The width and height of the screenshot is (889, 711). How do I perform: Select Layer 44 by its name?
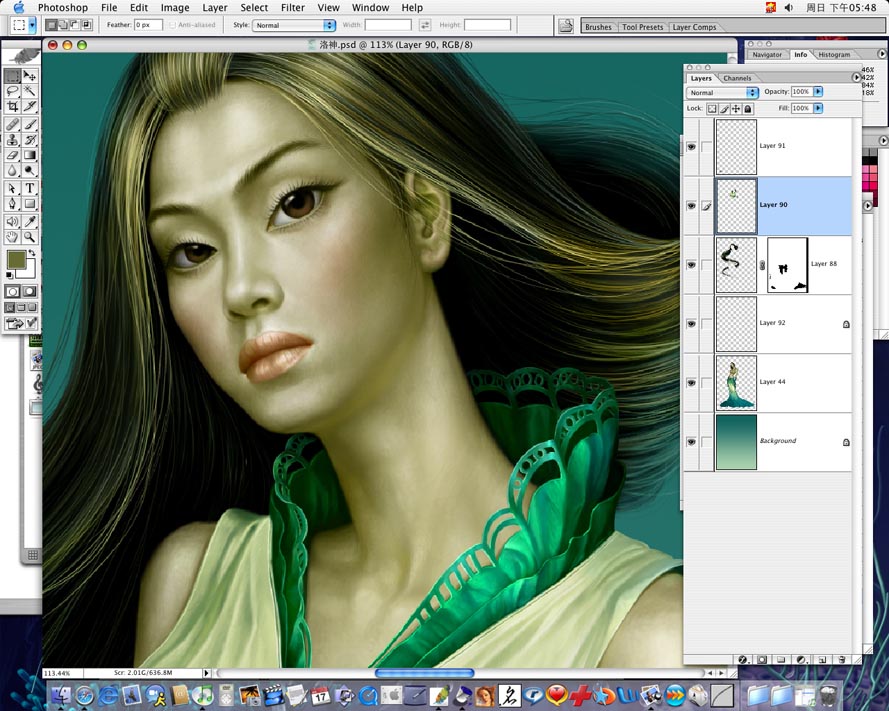[x=772, y=382]
